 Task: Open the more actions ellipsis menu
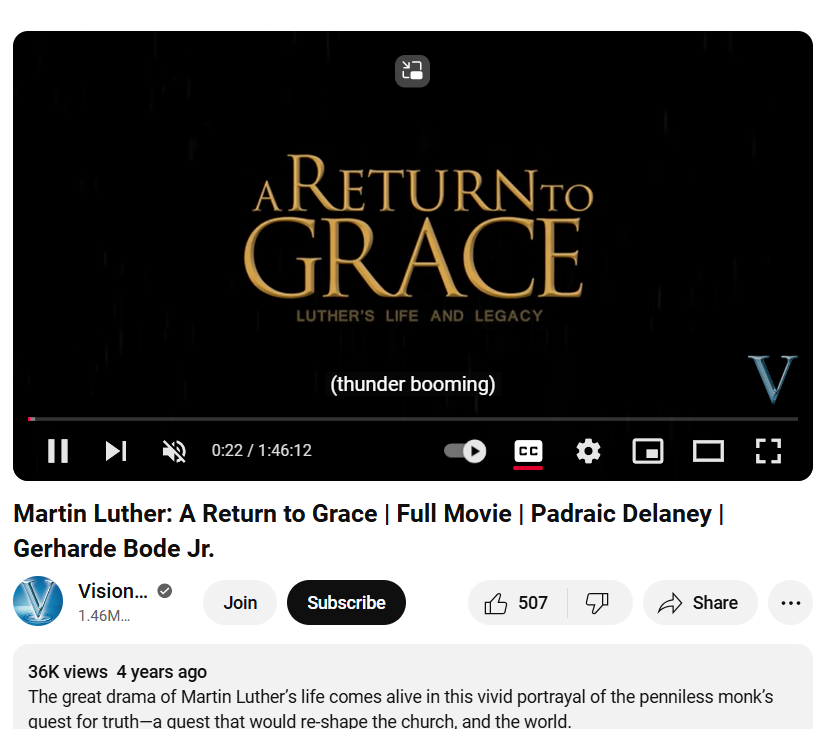(x=790, y=603)
